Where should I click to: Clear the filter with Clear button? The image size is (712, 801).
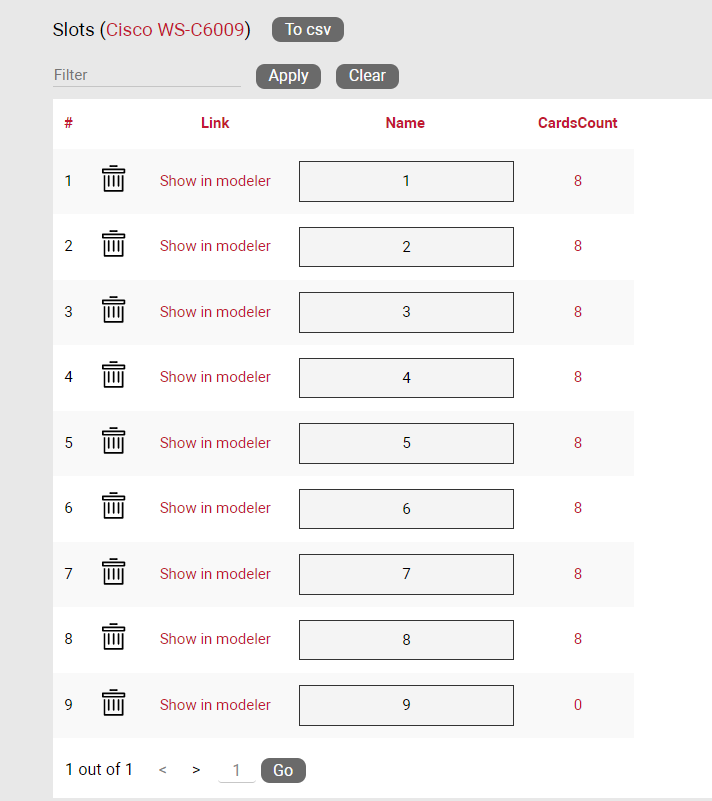(x=367, y=76)
